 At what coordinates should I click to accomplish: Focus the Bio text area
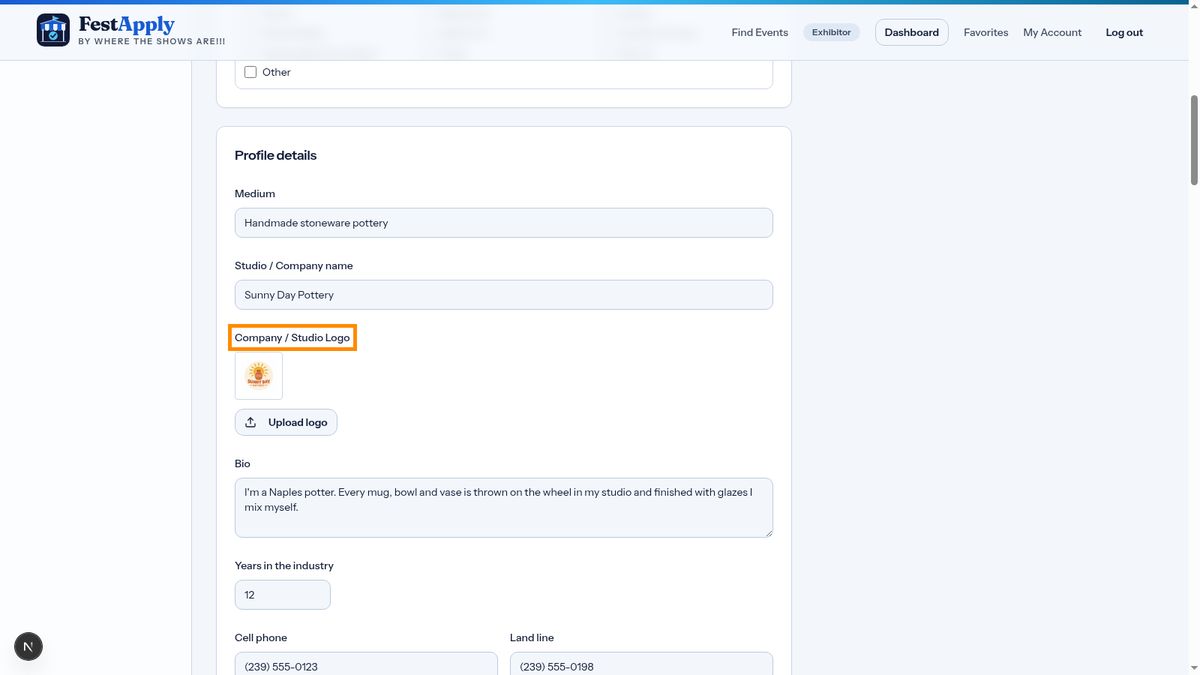[504, 508]
